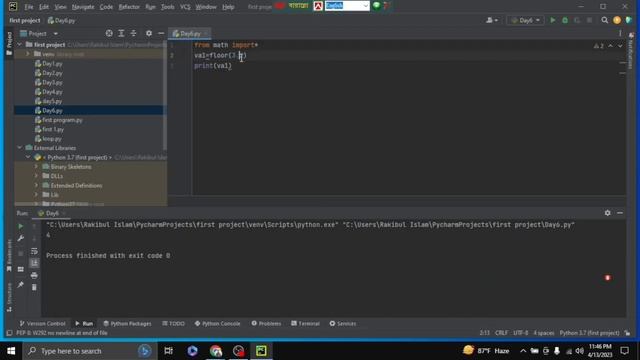Click the print icon in Run panel

[x=34, y=276]
